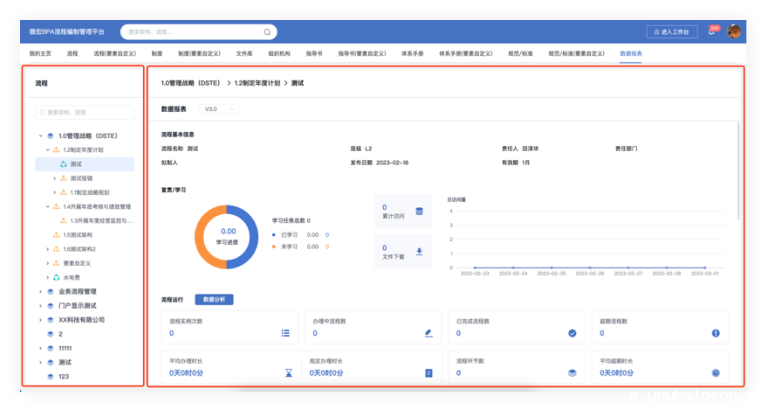The height and width of the screenshot is (411, 768).
Task: Click the 已完成流程数 checkmark icon
Action: (572, 333)
